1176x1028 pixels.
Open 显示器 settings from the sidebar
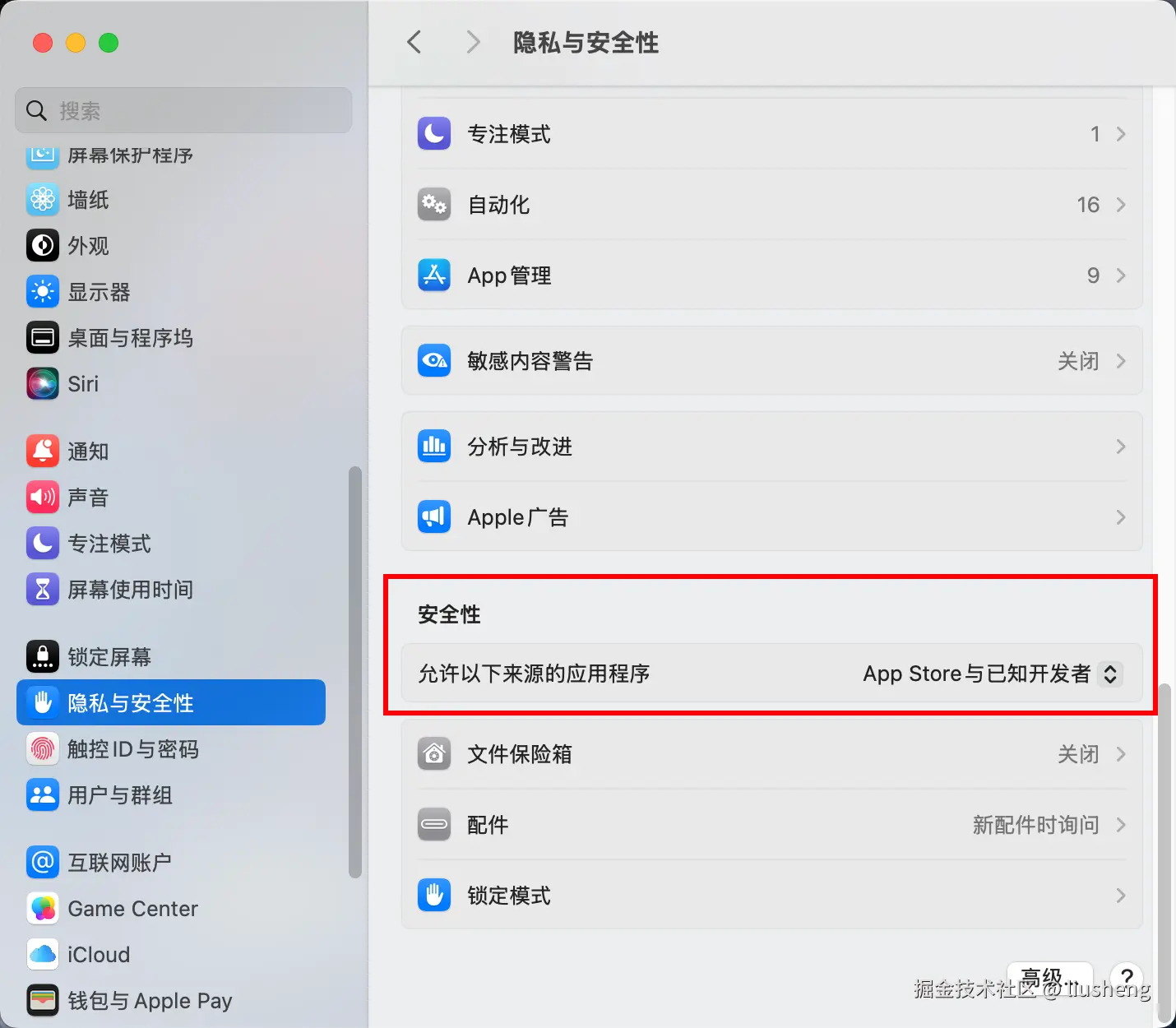coord(43,292)
